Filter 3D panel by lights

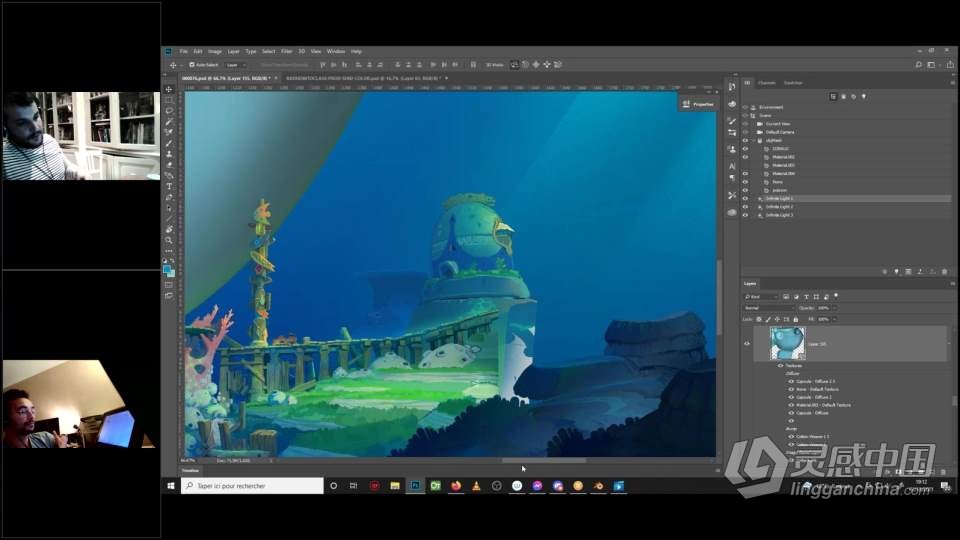[x=864, y=97]
